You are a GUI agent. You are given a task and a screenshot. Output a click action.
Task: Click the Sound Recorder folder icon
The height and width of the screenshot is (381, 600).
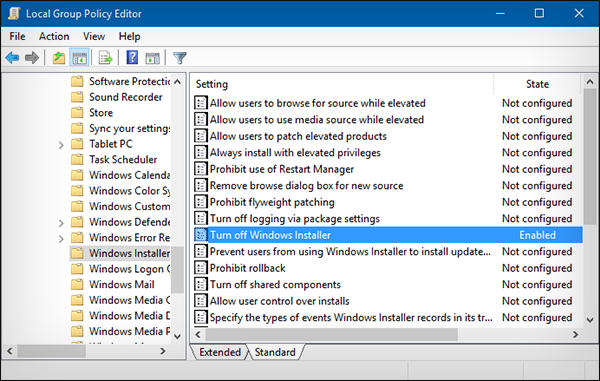(77, 97)
